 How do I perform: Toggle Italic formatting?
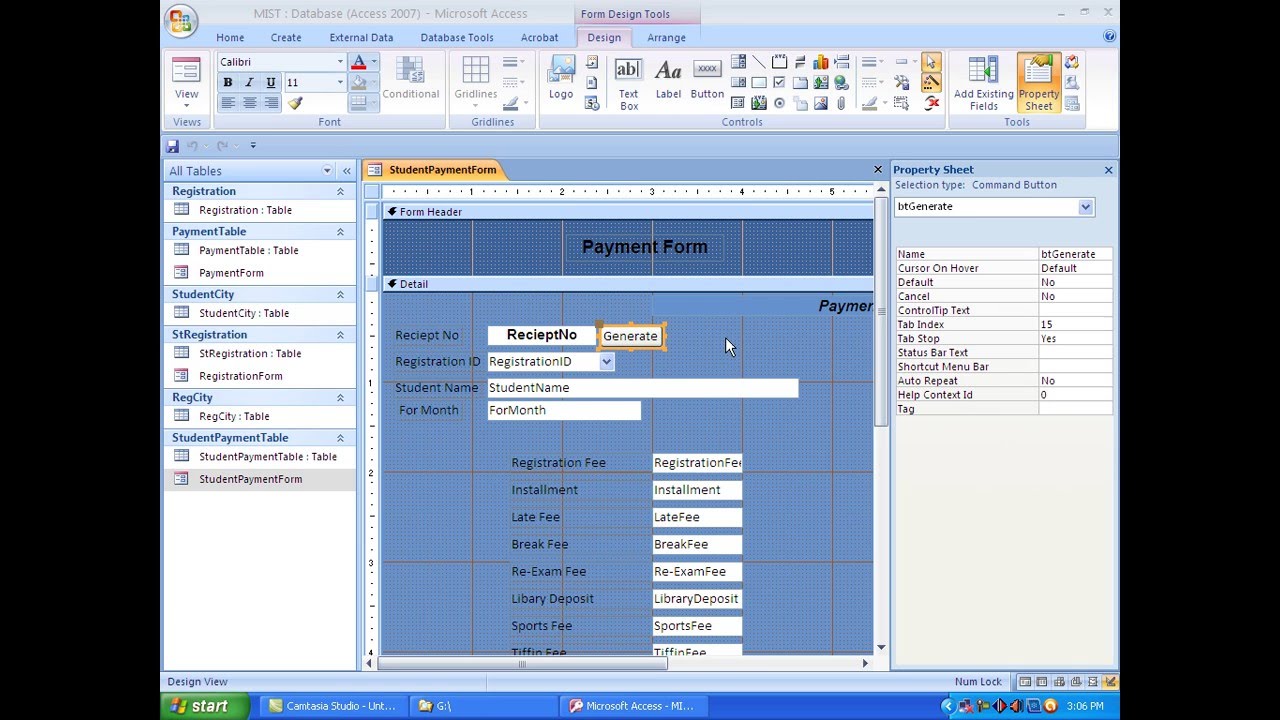tap(249, 82)
